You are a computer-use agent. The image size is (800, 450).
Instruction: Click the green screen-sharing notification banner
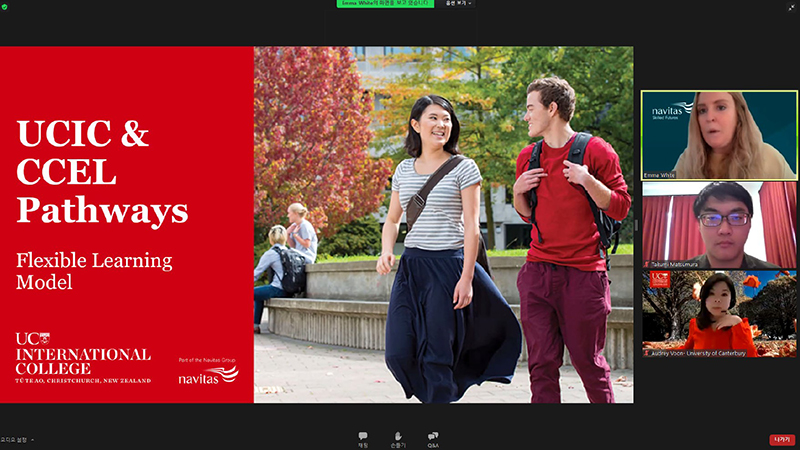point(385,4)
